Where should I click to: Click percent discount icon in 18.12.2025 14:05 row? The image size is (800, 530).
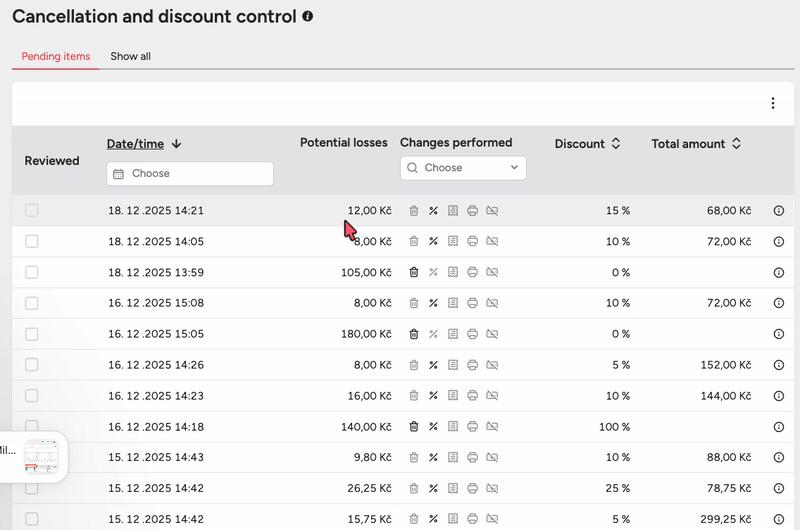433,242
